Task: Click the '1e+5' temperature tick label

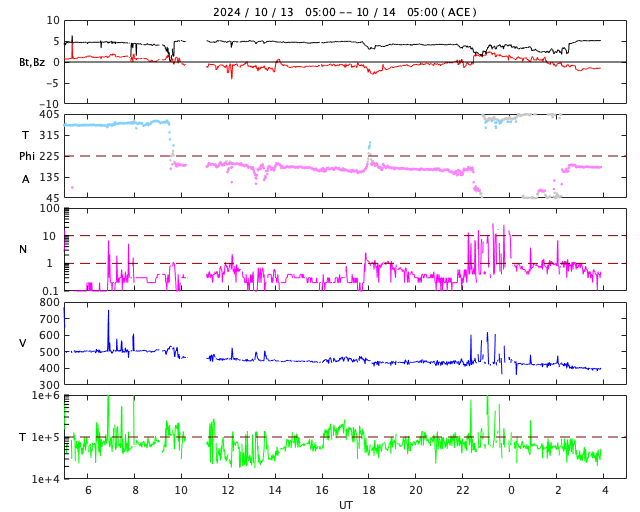Action: coord(45,437)
